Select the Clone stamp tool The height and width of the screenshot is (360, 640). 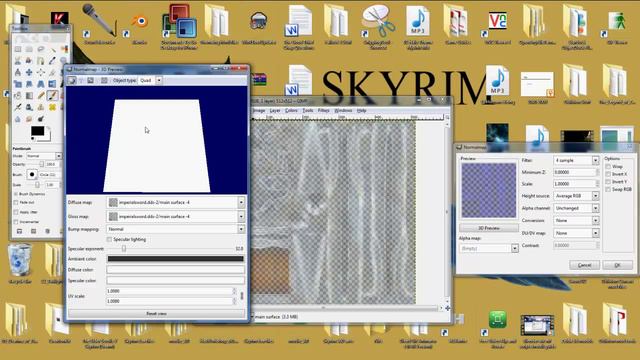tap(40, 107)
